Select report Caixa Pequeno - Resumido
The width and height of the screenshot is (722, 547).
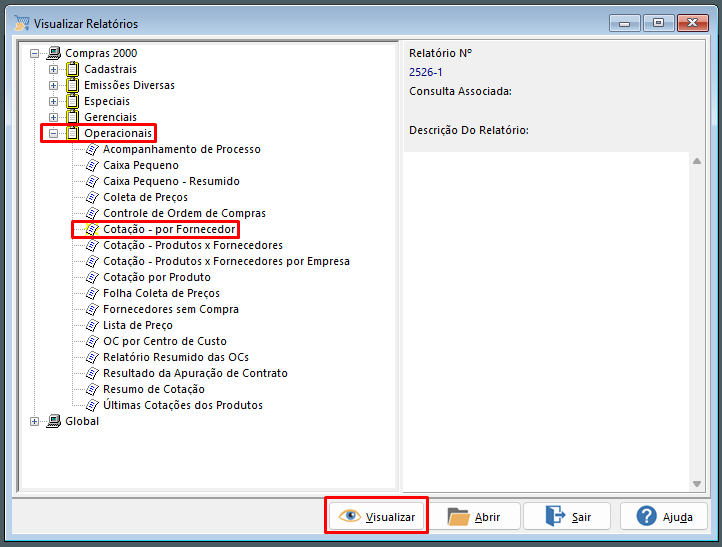tap(171, 181)
